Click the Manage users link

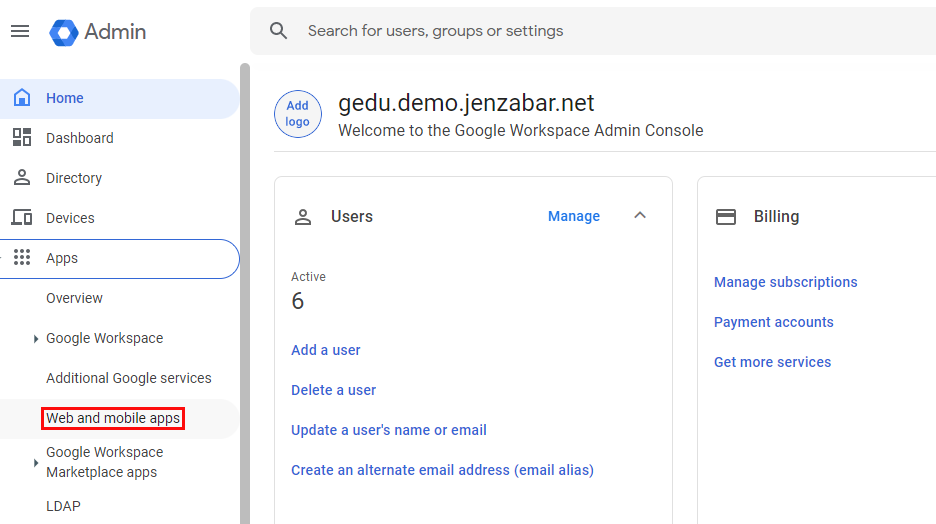coord(574,216)
